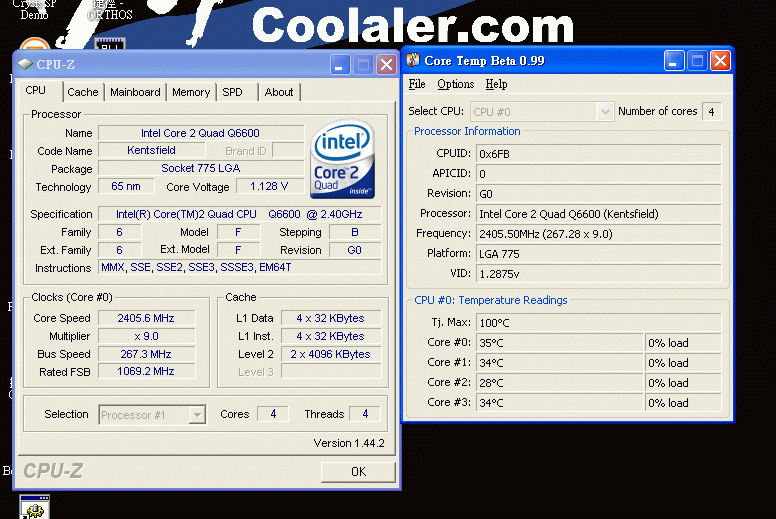Close the CPU-Z window

coord(387,64)
